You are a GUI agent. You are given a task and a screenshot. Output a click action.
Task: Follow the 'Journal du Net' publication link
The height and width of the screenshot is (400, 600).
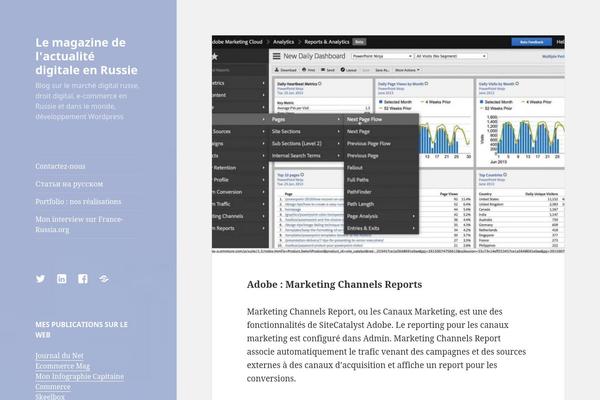click(x=59, y=356)
